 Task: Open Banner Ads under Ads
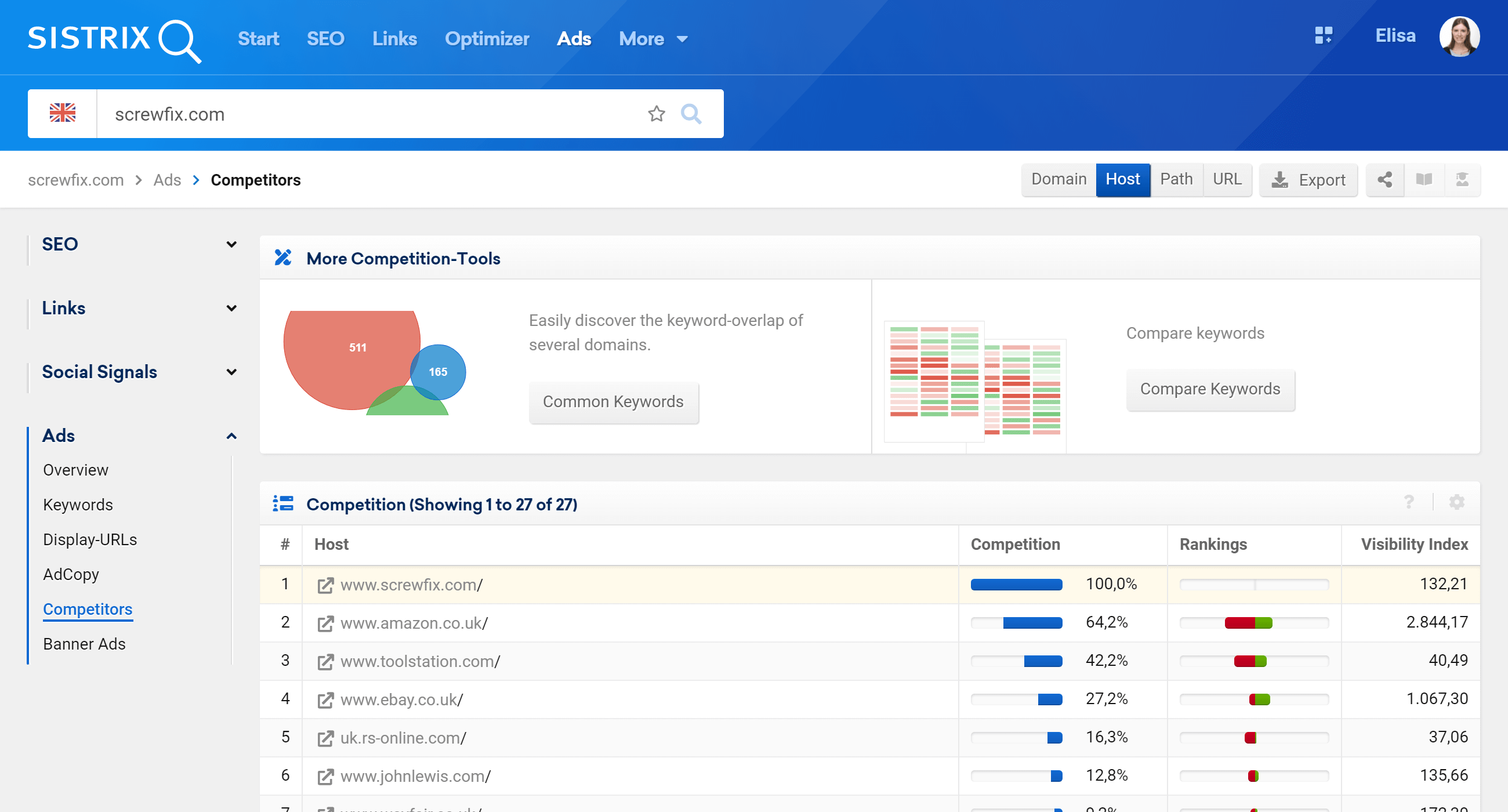(84, 644)
